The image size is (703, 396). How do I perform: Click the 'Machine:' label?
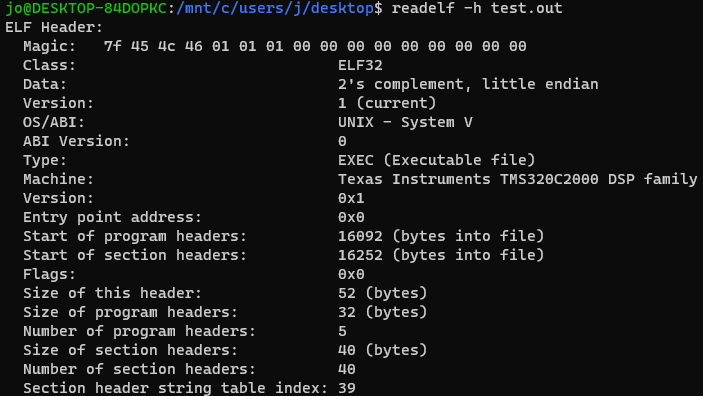[x=58, y=179]
